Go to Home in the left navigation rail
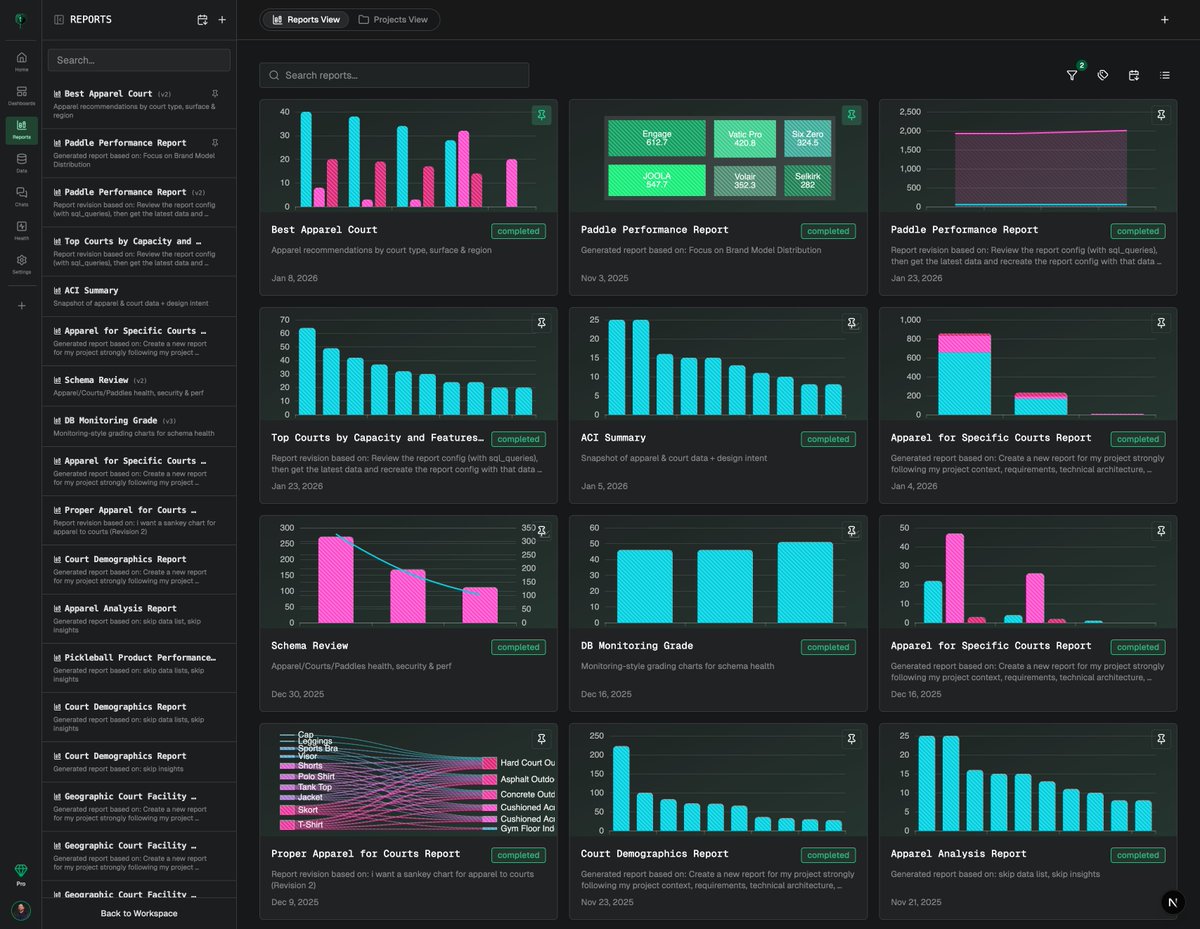1200x929 pixels. [x=21, y=61]
